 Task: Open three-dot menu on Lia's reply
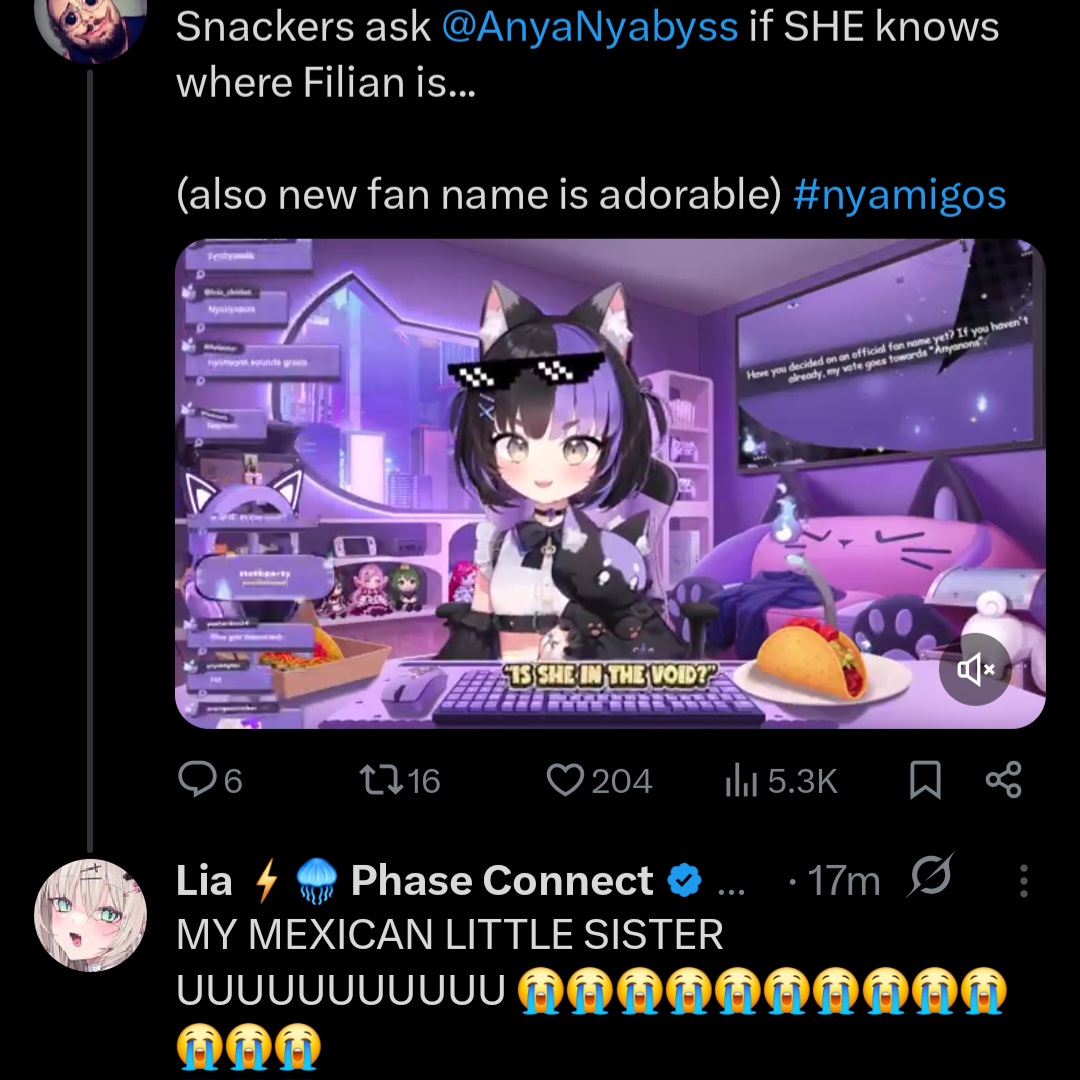click(1024, 881)
